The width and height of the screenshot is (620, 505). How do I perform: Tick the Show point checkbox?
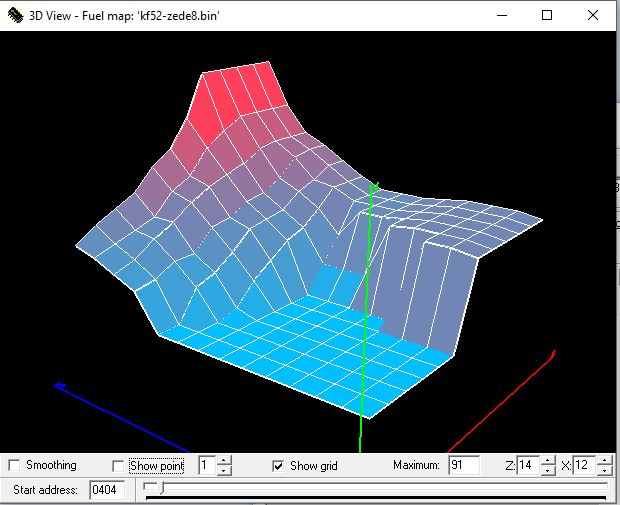119,465
